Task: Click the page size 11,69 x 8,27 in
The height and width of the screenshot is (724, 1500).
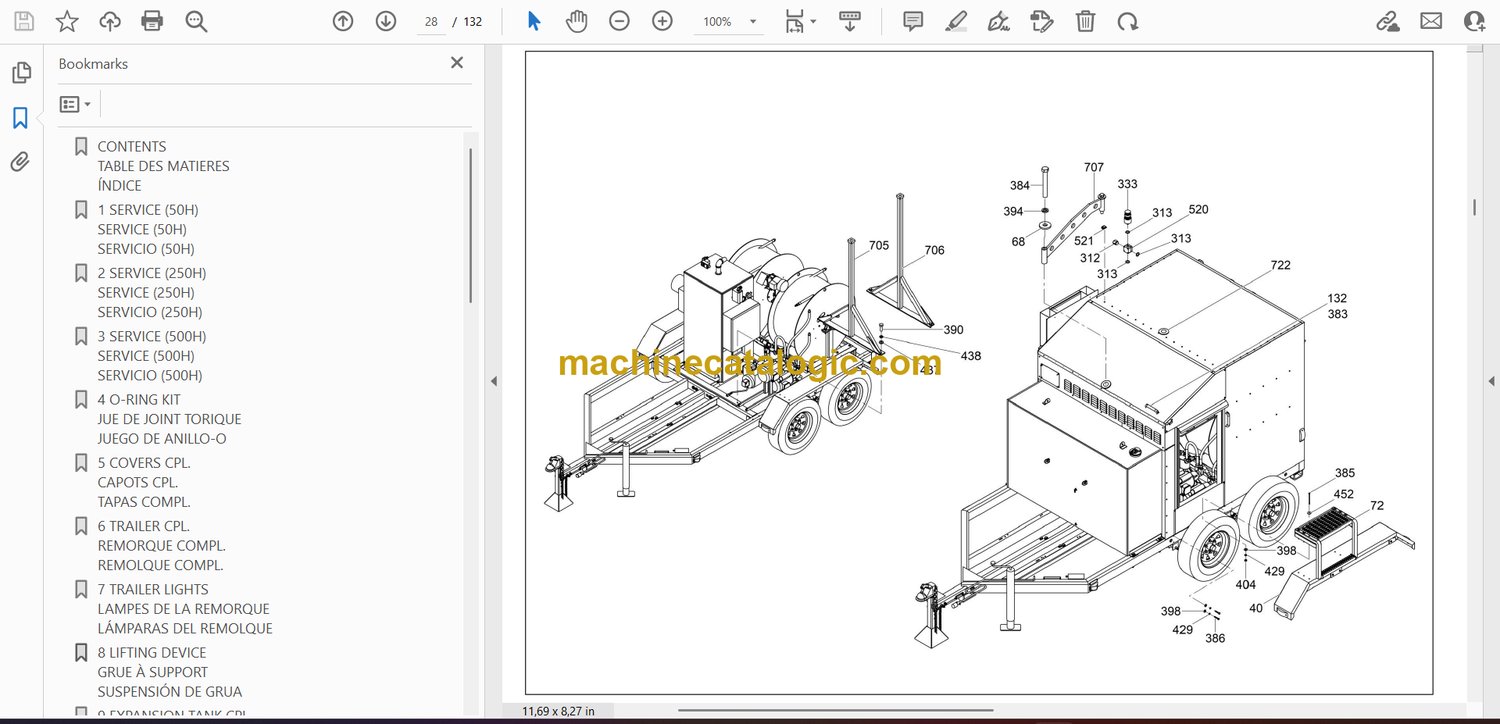Action: [558, 711]
